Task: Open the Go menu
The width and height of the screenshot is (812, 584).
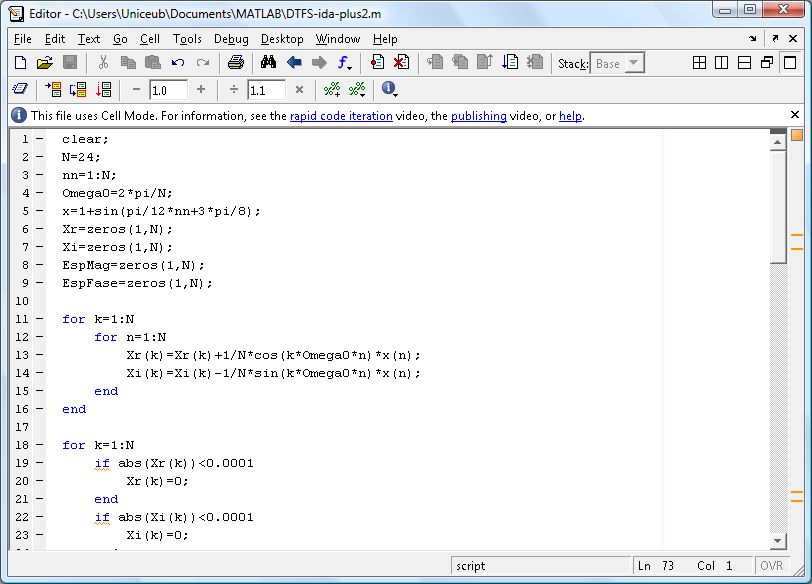Action: pyautogui.click(x=120, y=39)
